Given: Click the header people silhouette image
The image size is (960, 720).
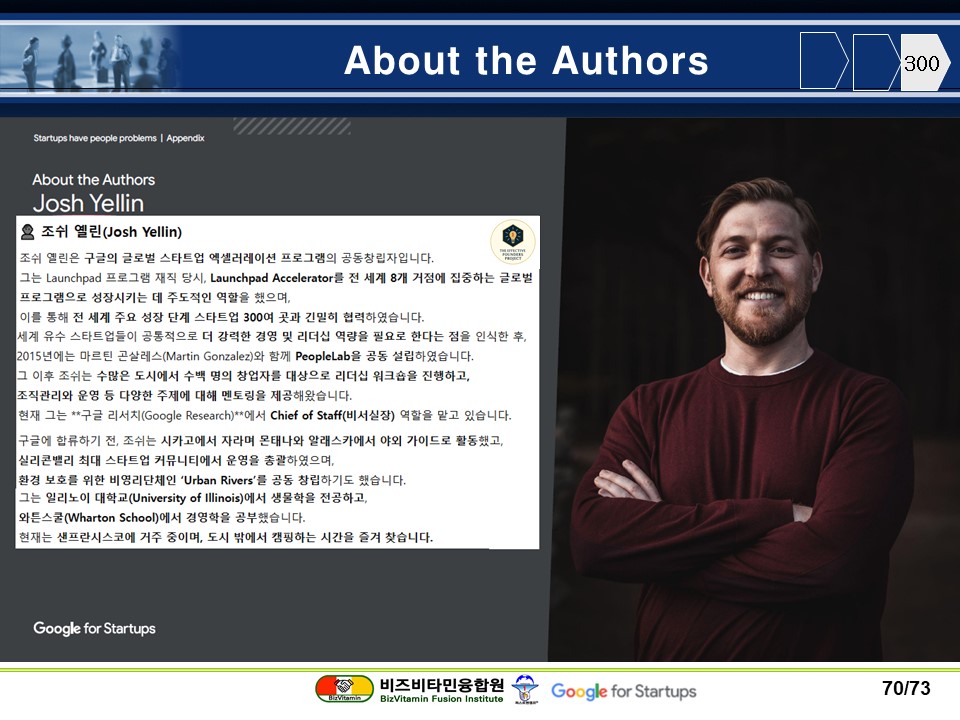Looking at the screenshot, I should click(92, 59).
